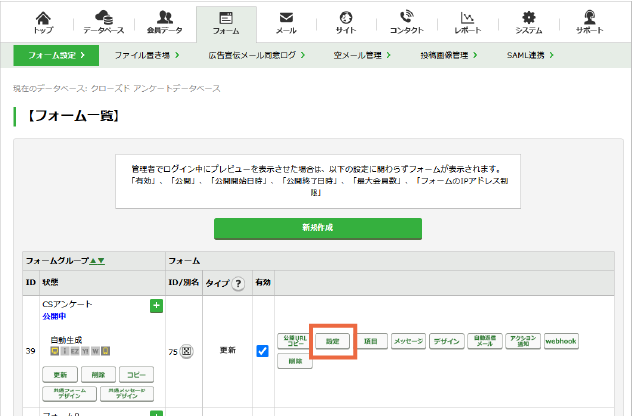Click the 更新 button in the CSアンケート group
632x416 pixels.
60,375
